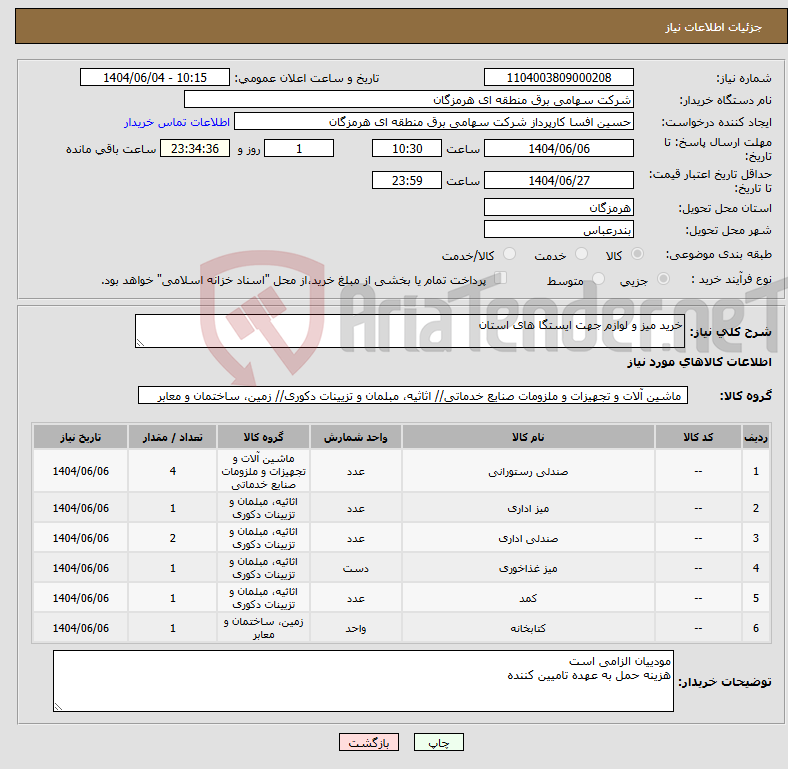Click the quantity 4 cell for صندلی رستورانی

172,471
